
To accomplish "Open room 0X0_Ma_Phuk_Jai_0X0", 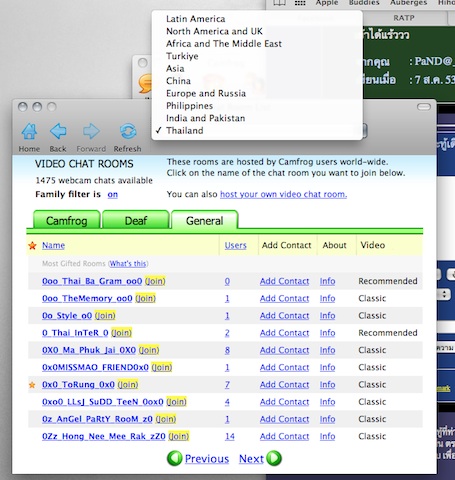I will (89, 350).
